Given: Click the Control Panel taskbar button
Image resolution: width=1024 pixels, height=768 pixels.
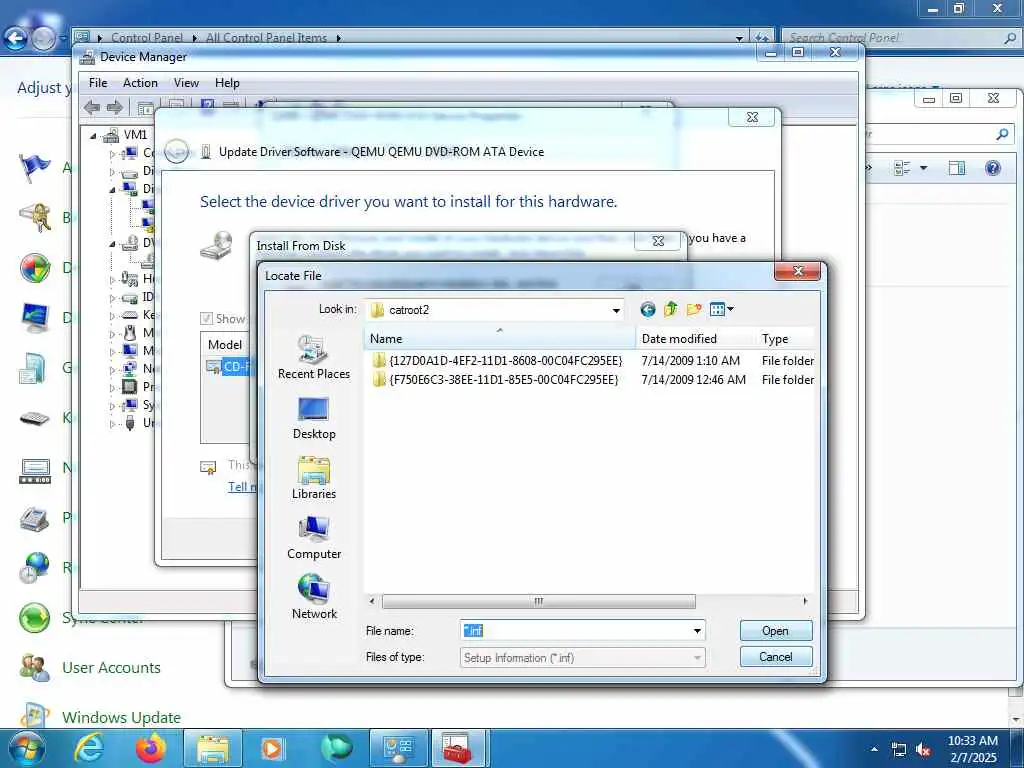Looking at the screenshot, I should point(398,748).
